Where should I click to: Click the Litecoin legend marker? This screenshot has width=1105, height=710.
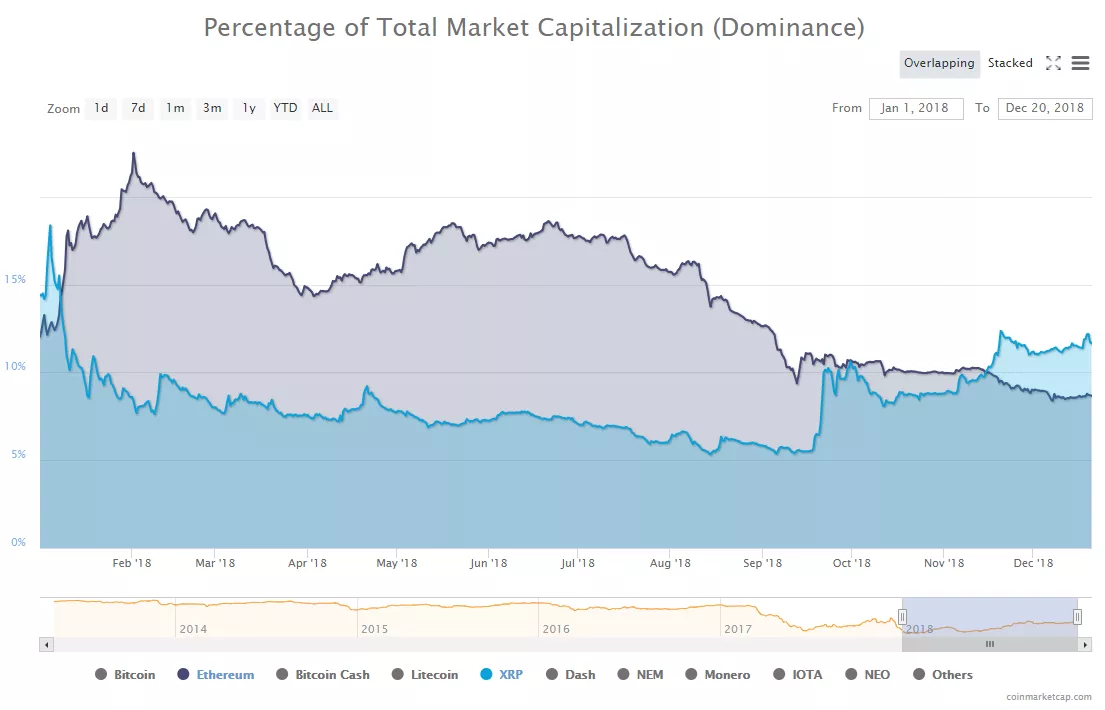pyautogui.click(x=398, y=675)
